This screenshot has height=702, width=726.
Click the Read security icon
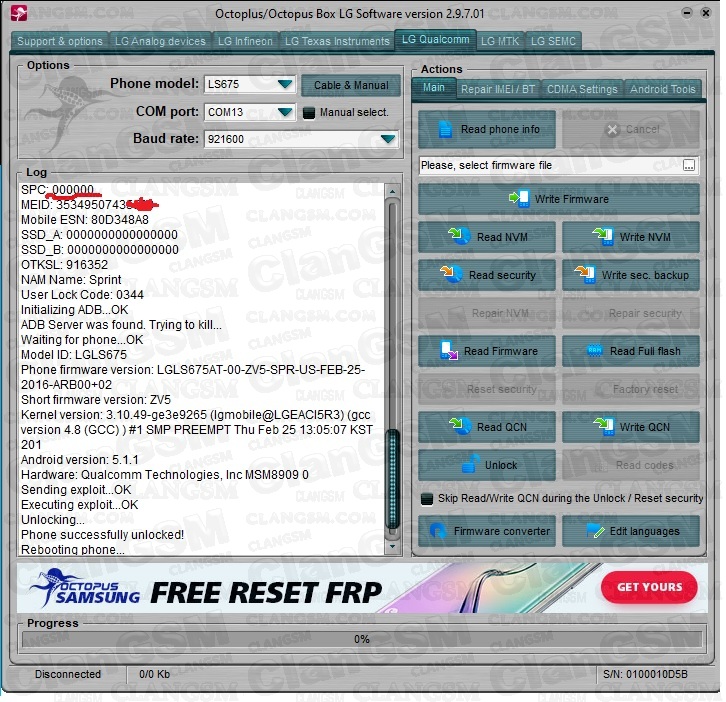pyautogui.click(x=451, y=274)
